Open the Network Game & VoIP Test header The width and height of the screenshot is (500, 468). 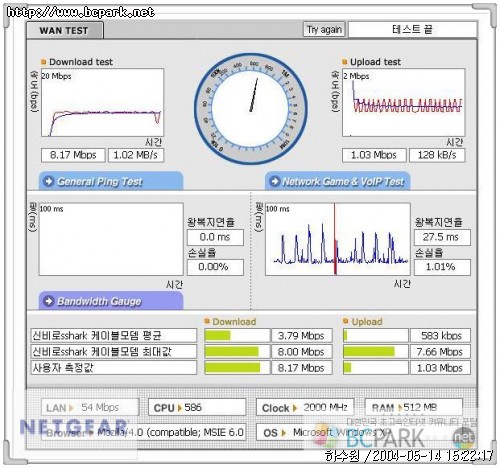(x=337, y=181)
